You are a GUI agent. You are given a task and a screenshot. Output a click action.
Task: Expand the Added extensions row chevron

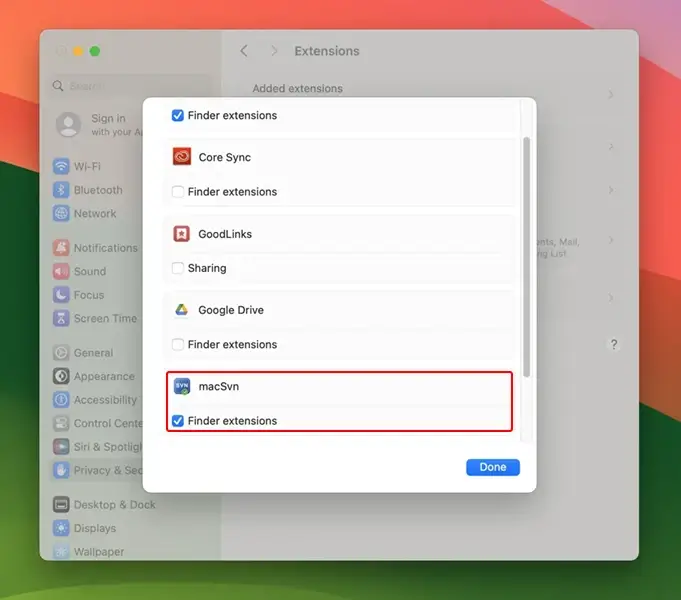click(611, 94)
